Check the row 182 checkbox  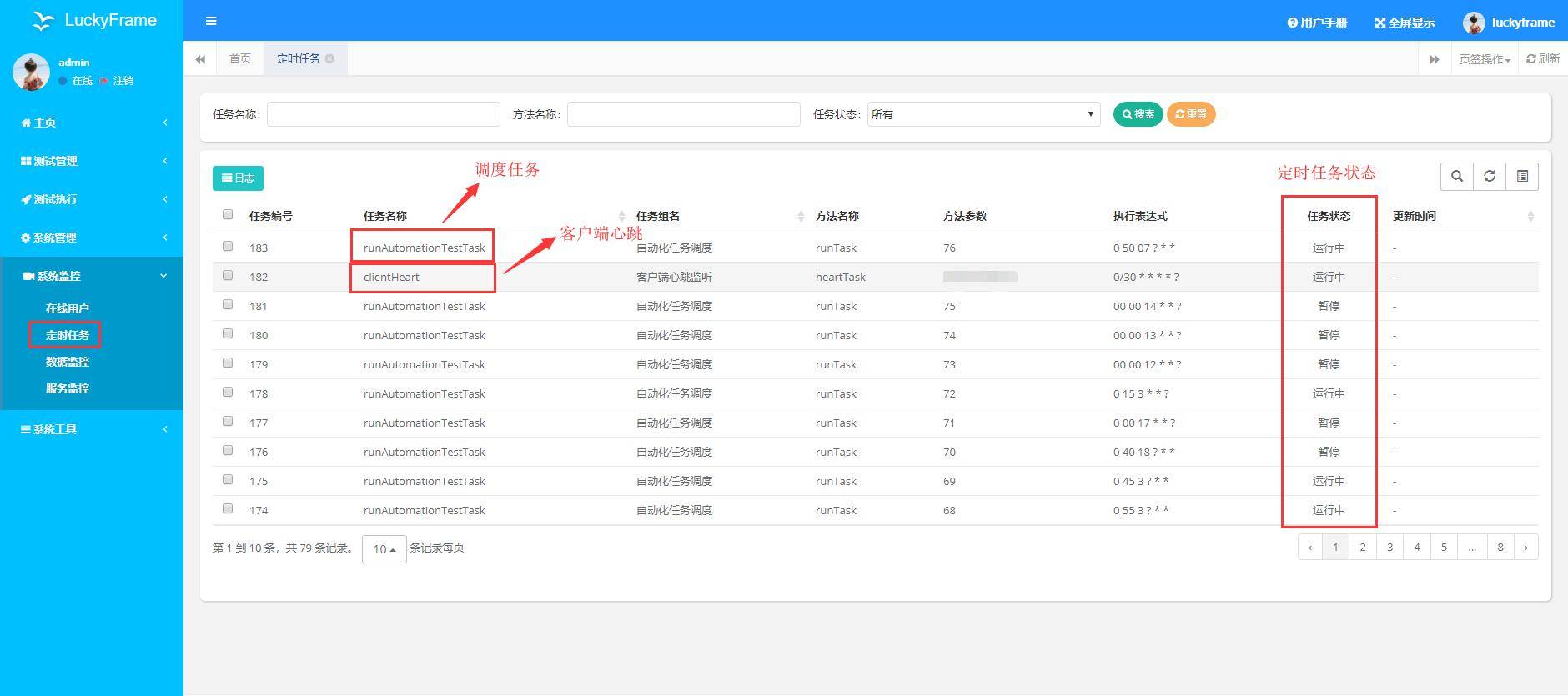point(228,275)
